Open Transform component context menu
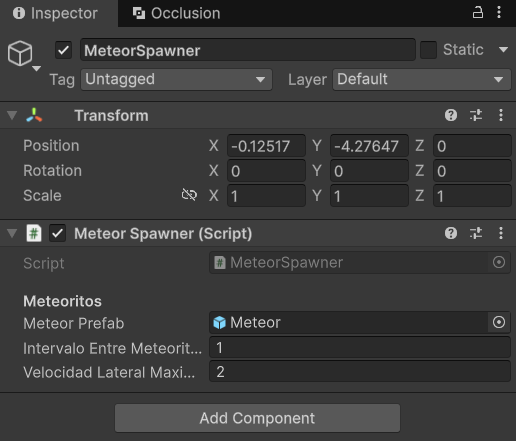This screenshot has height=441, width=516. coord(501,115)
